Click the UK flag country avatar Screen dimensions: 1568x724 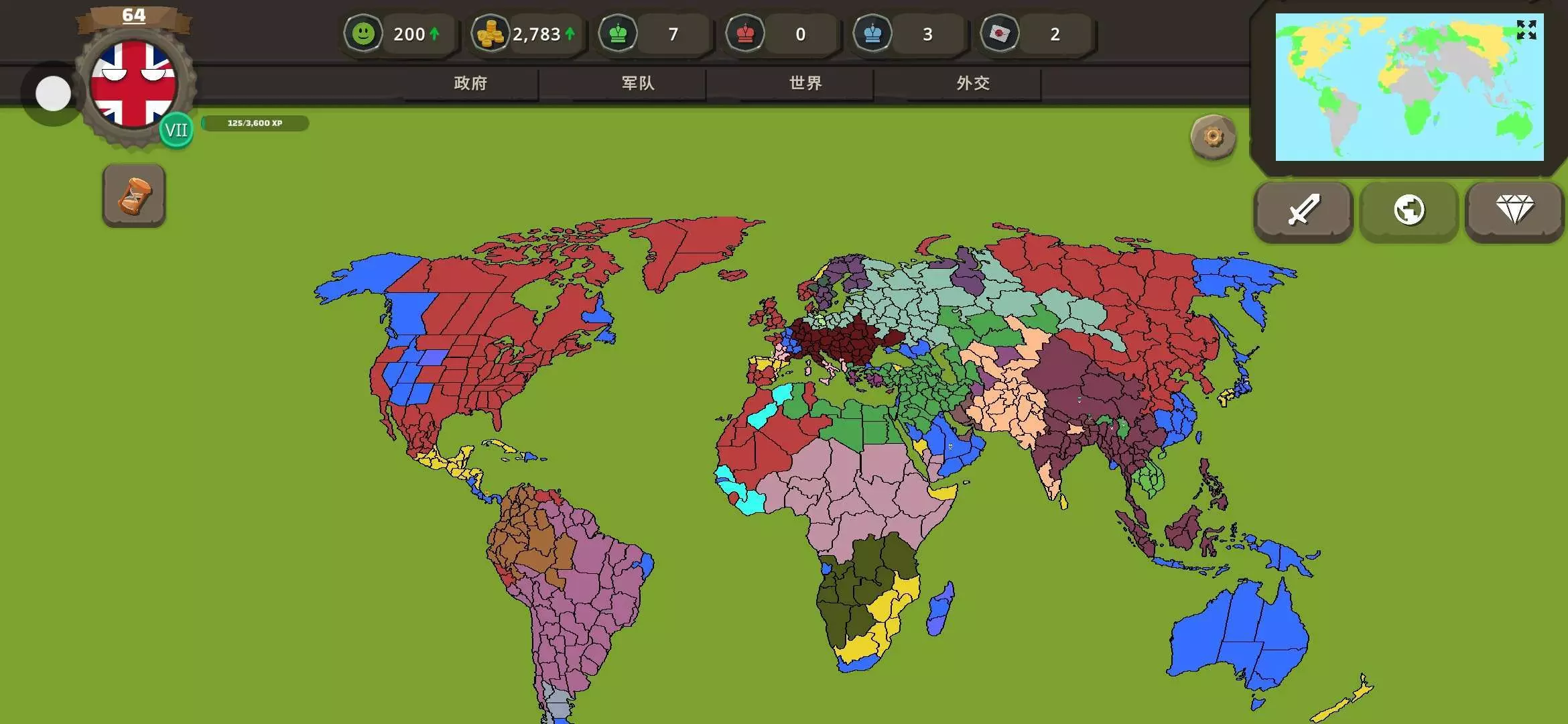pos(133,83)
